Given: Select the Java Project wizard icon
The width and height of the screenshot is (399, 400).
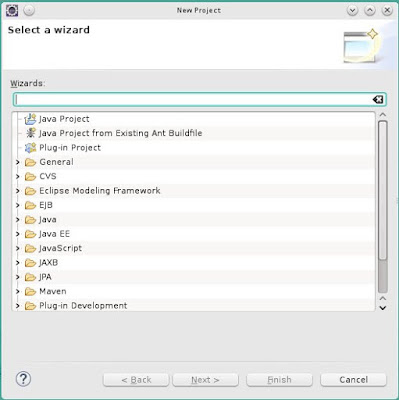Looking at the screenshot, I should 30,119.
